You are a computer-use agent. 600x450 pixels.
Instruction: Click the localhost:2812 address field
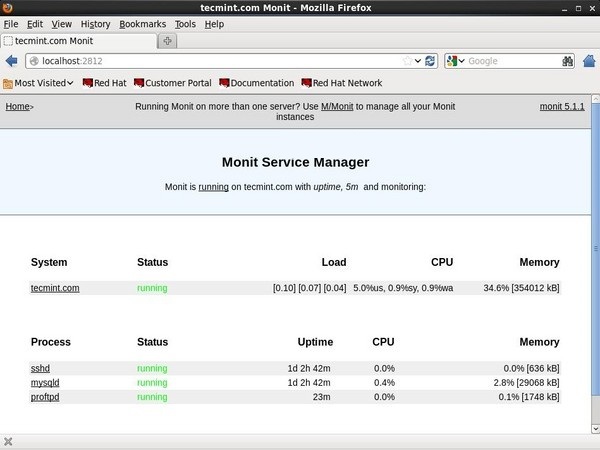click(214, 61)
